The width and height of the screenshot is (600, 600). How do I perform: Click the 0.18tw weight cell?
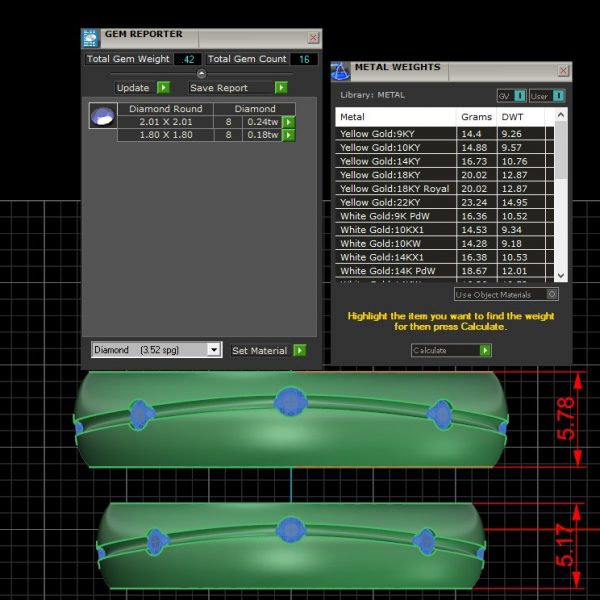[262, 135]
